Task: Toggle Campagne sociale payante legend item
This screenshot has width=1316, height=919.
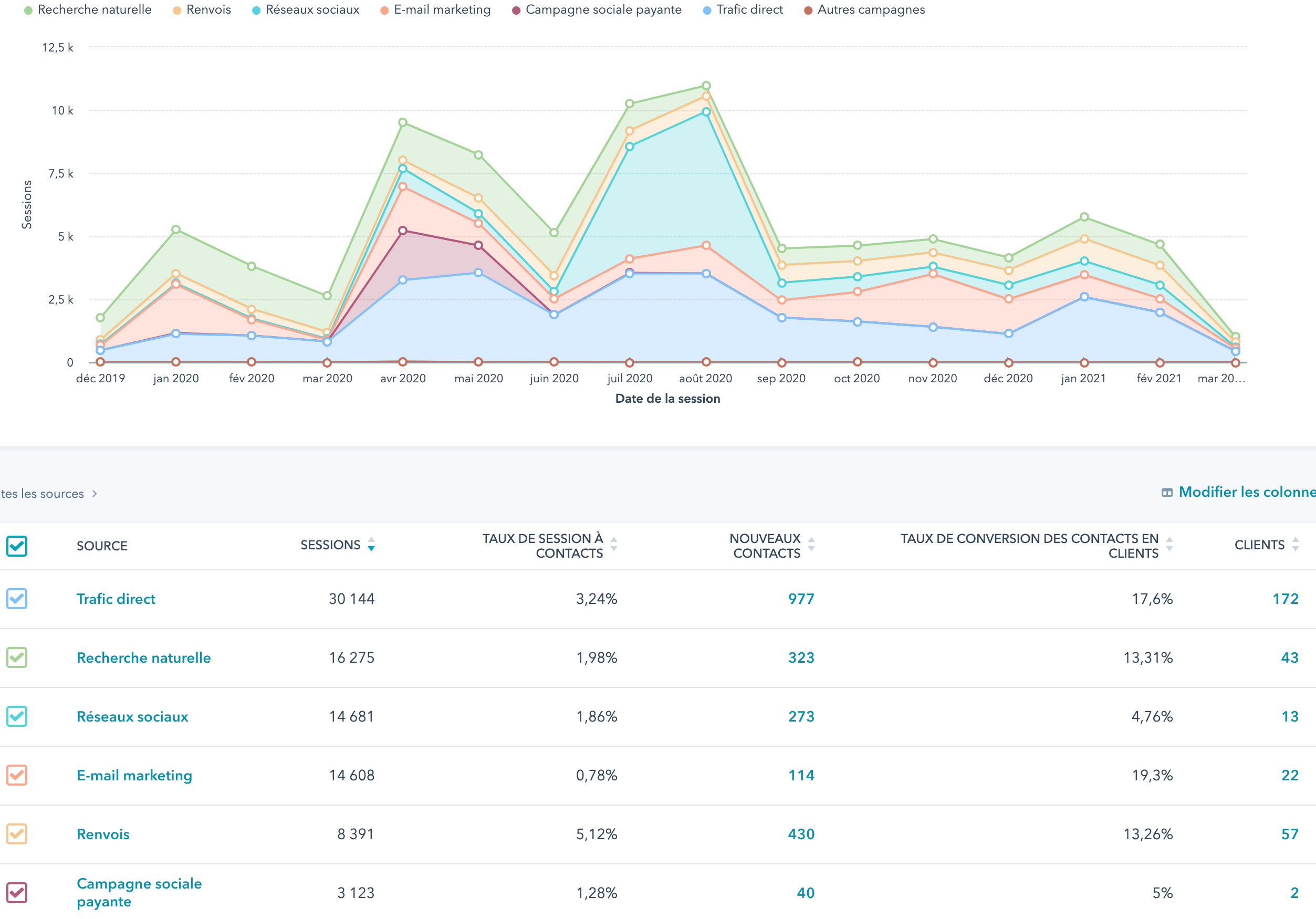Action: pyautogui.click(x=597, y=10)
